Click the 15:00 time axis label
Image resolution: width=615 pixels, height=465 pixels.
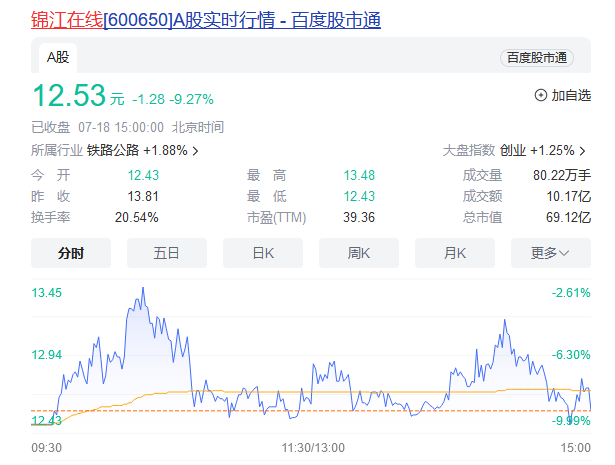[x=575, y=447]
